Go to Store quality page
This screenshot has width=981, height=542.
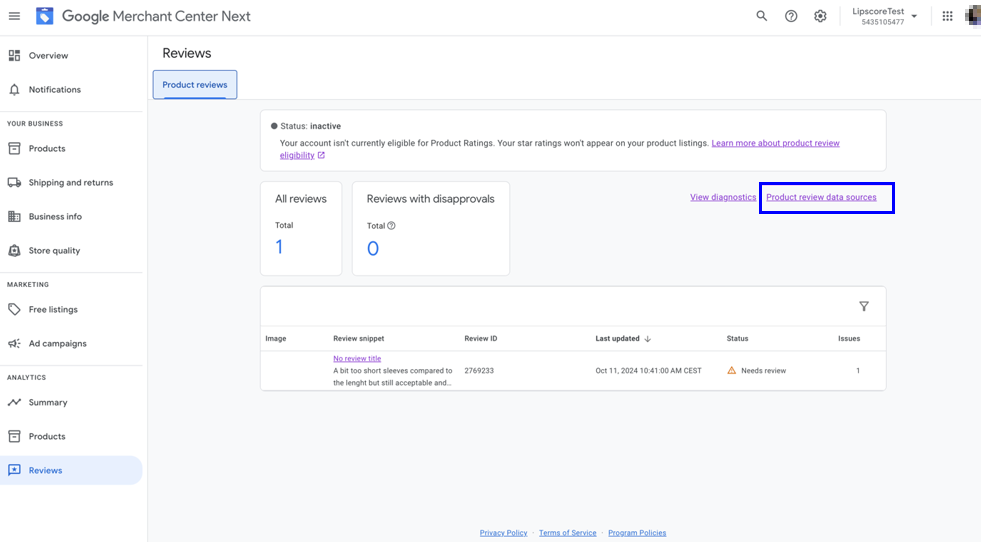pos(54,251)
